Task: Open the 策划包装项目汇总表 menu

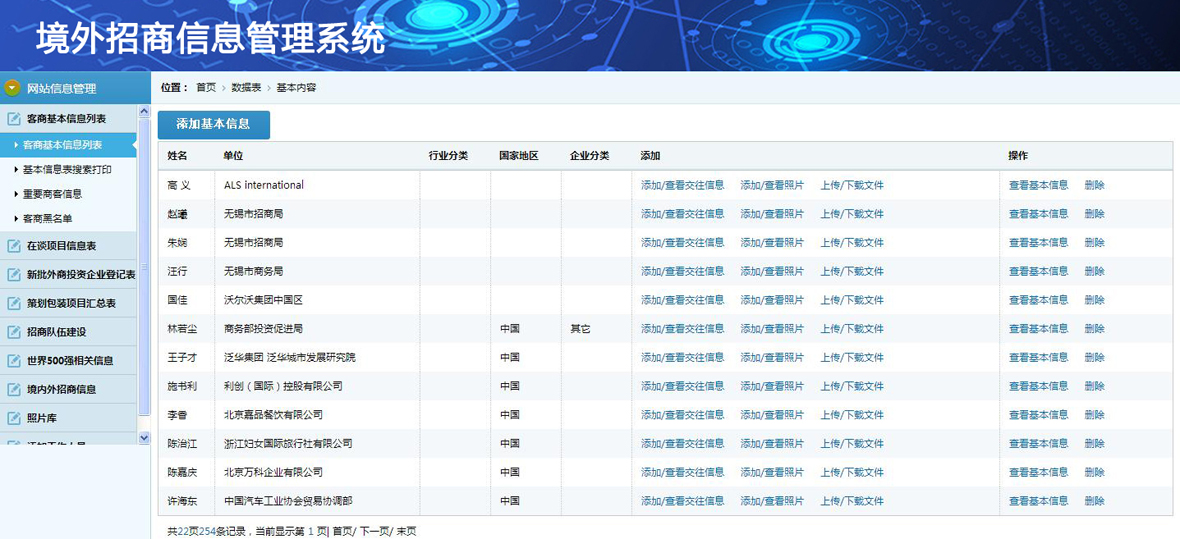Action: tap(68, 303)
